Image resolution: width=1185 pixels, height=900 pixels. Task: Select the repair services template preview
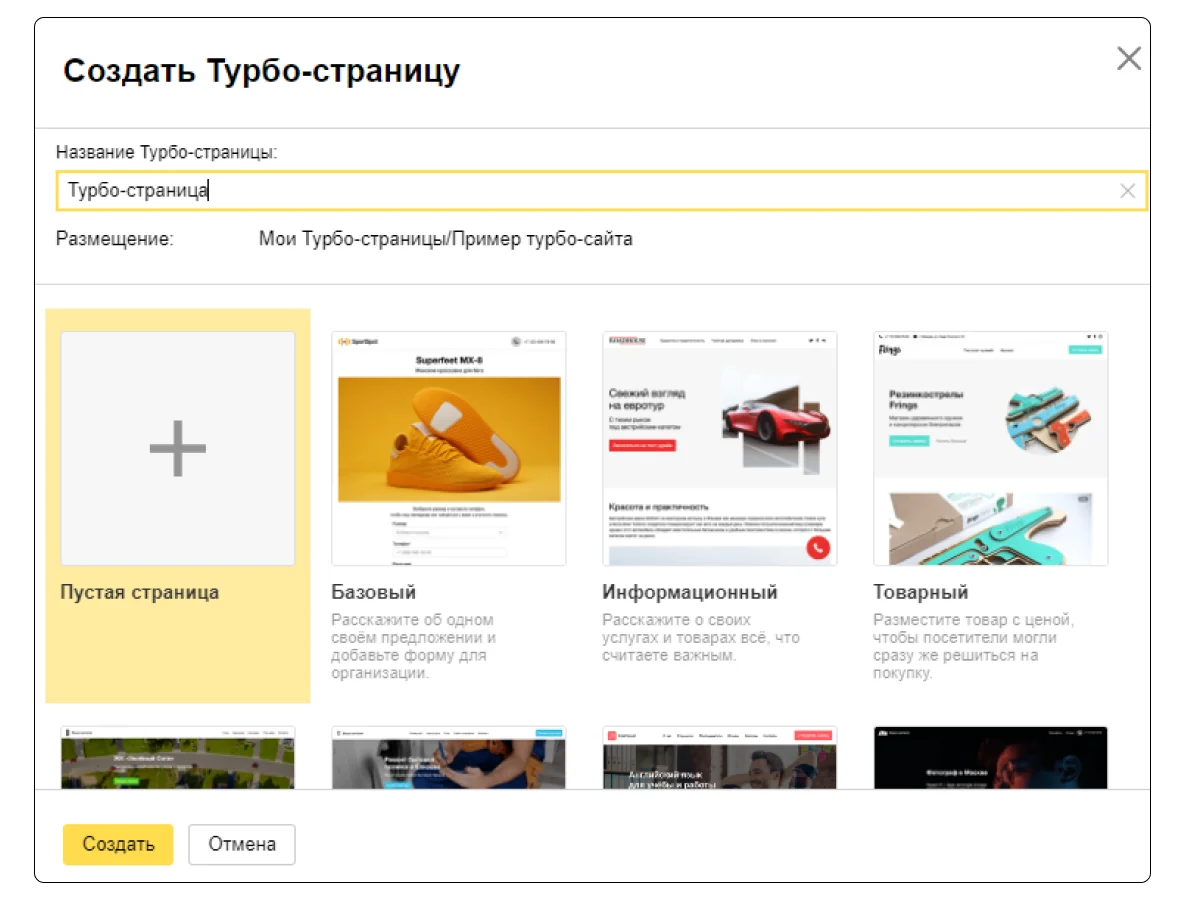click(448, 757)
